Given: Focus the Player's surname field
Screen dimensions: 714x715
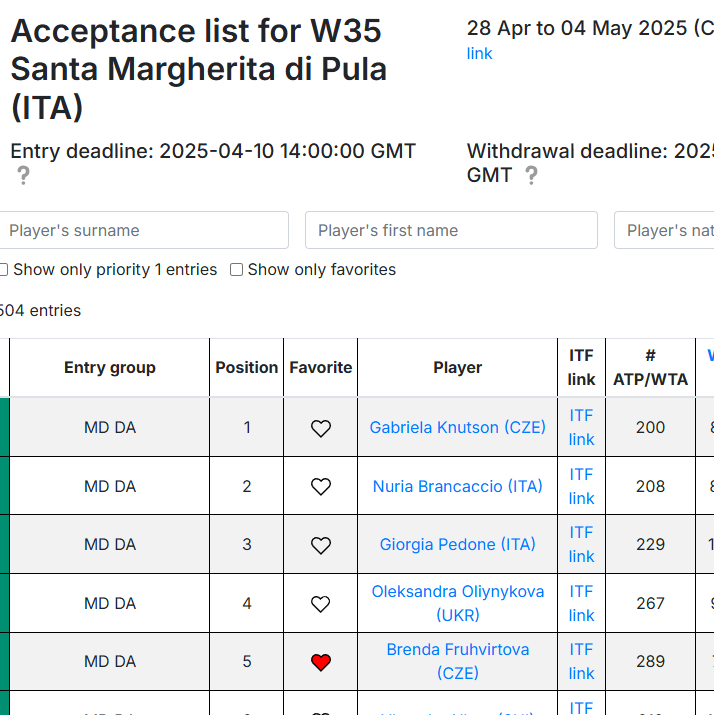Looking at the screenshot, I should pos(144,230).
